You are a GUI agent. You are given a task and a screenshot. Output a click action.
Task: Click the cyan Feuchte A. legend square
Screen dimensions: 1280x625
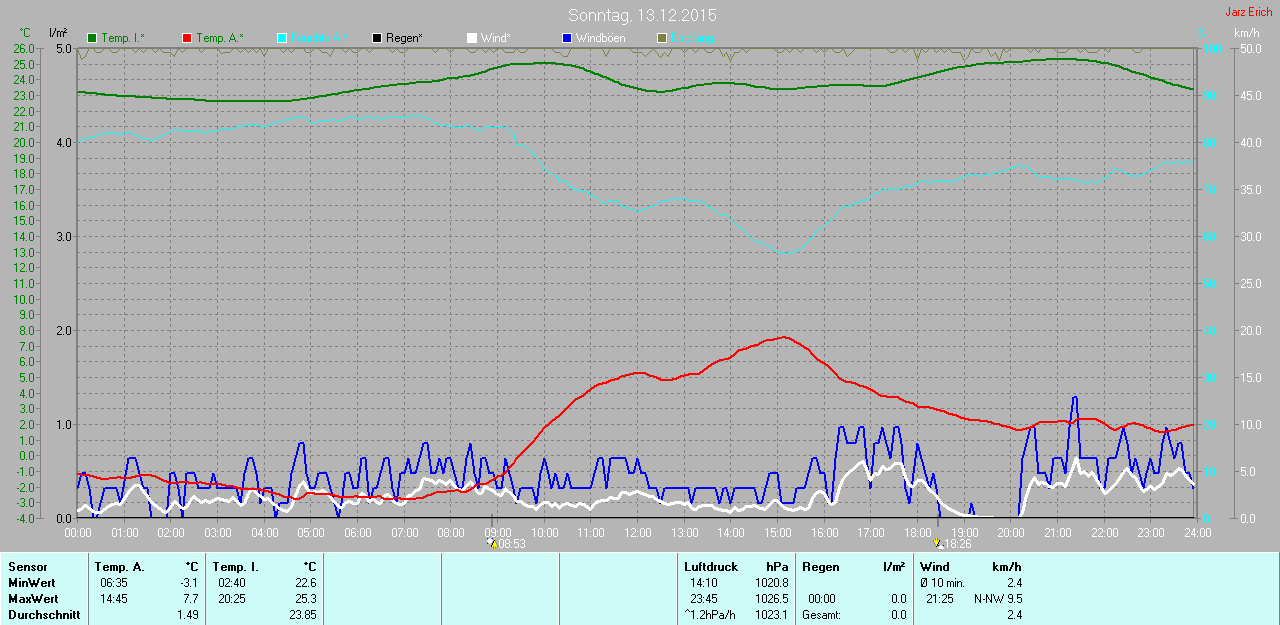coord(282,38)
